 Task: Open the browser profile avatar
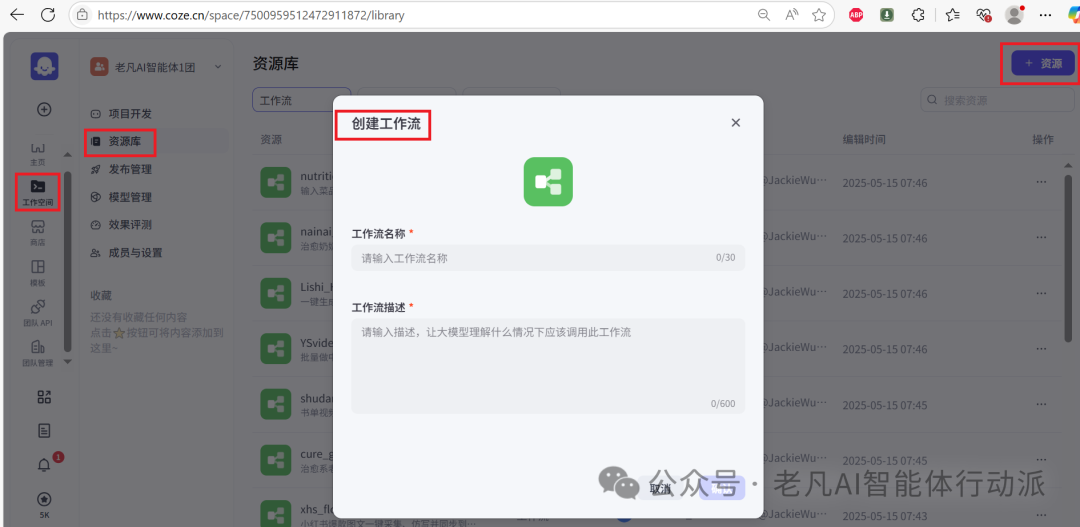pyautogui.click(x=1014, y=14)
